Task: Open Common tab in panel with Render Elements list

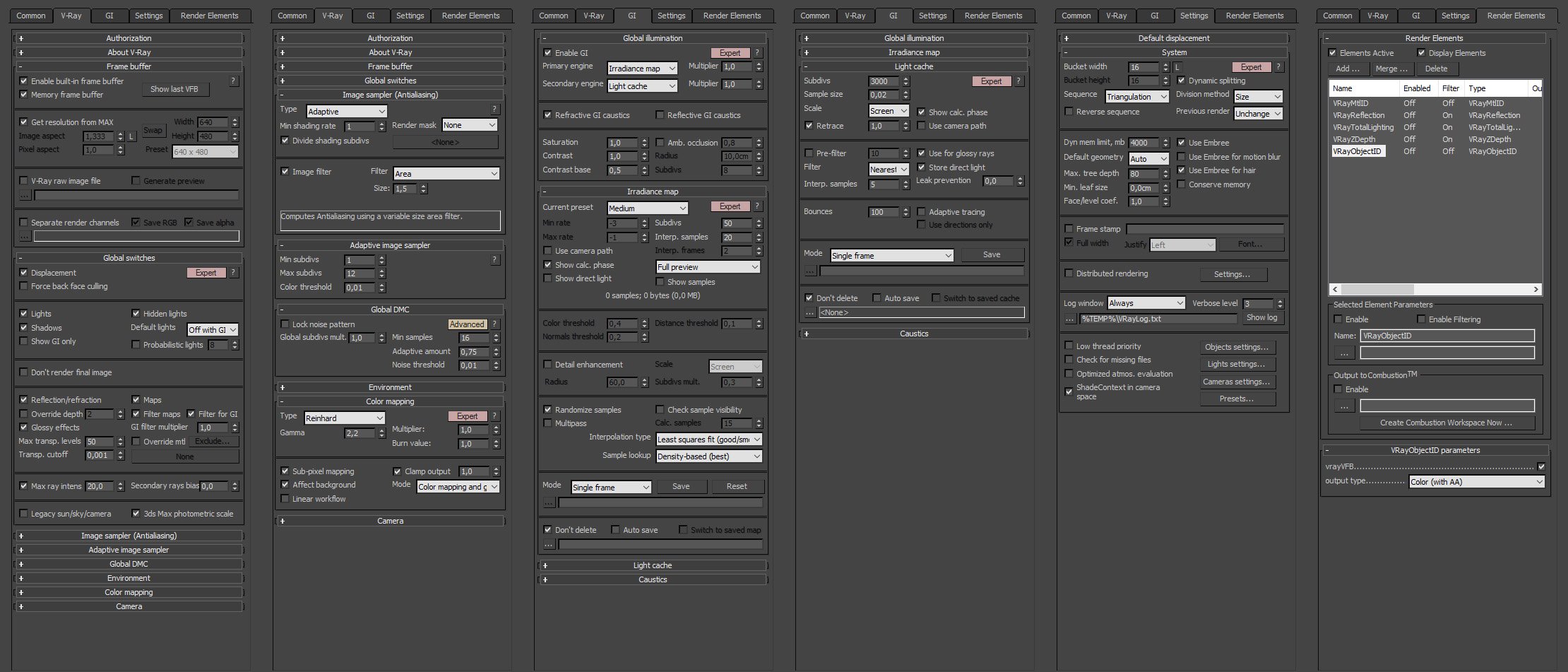Action: 1337,16
